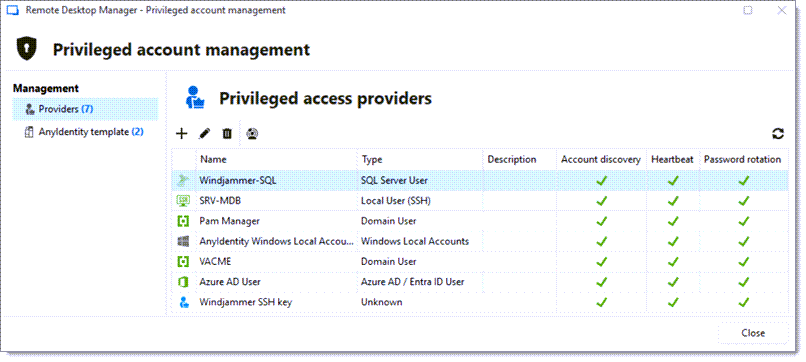Screen dimensions: 806x362
Task: Click the VACME row icon
Action: pos(183,262)
